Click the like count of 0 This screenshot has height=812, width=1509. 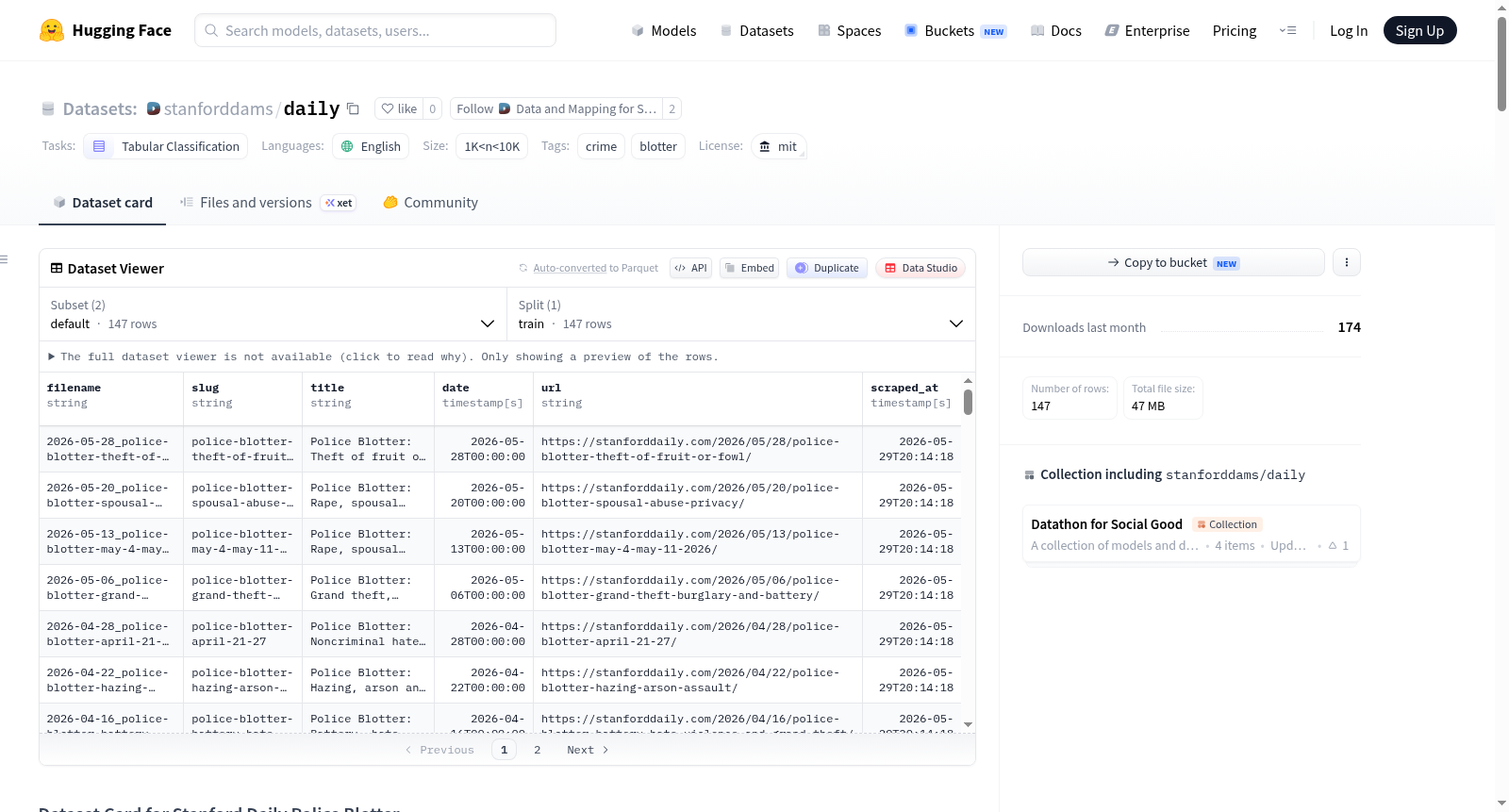coord(432,108)
